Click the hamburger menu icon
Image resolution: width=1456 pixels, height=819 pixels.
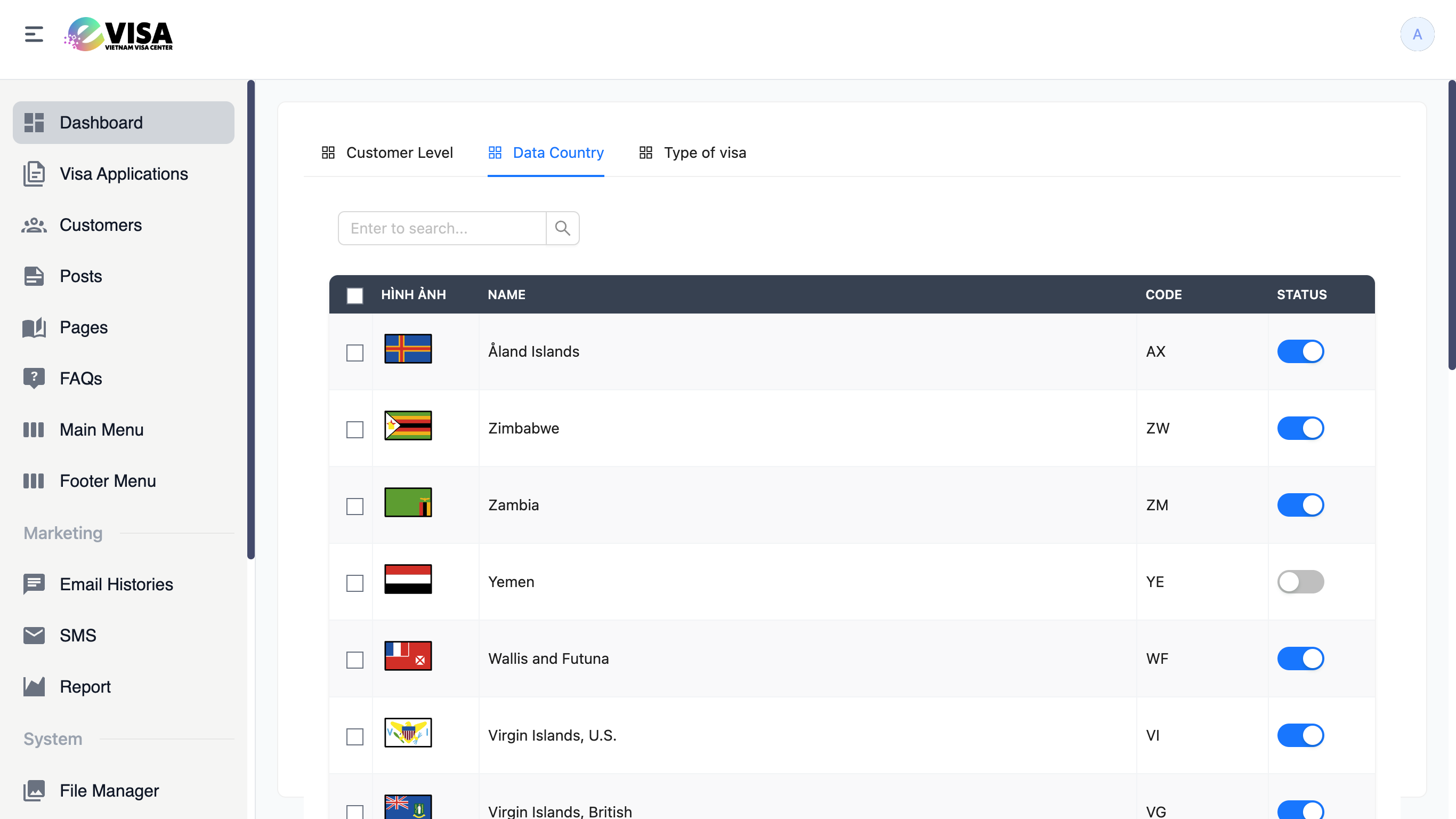[x=34, y=34]
